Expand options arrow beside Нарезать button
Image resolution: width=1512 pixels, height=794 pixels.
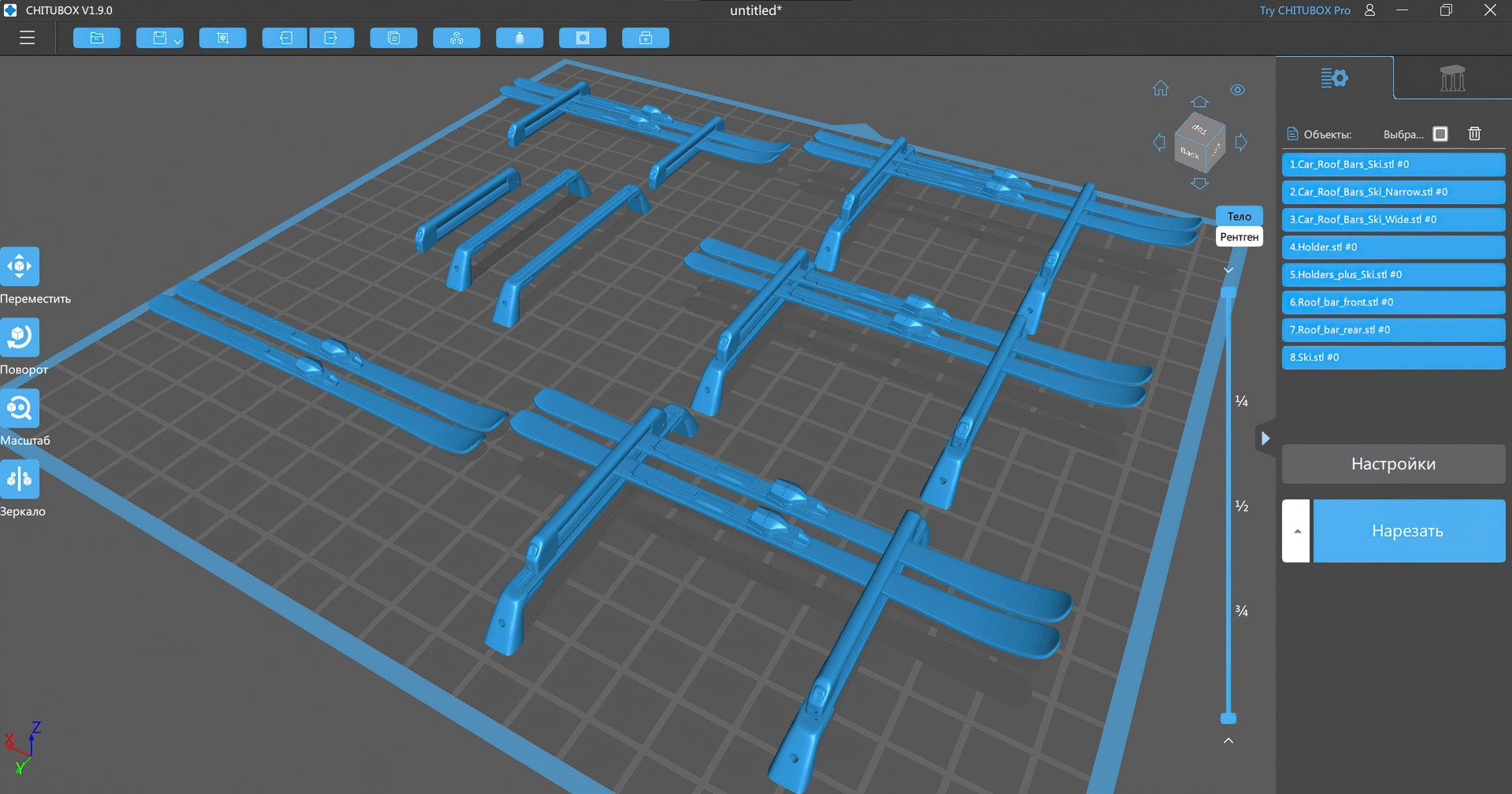pos(1296,531)
